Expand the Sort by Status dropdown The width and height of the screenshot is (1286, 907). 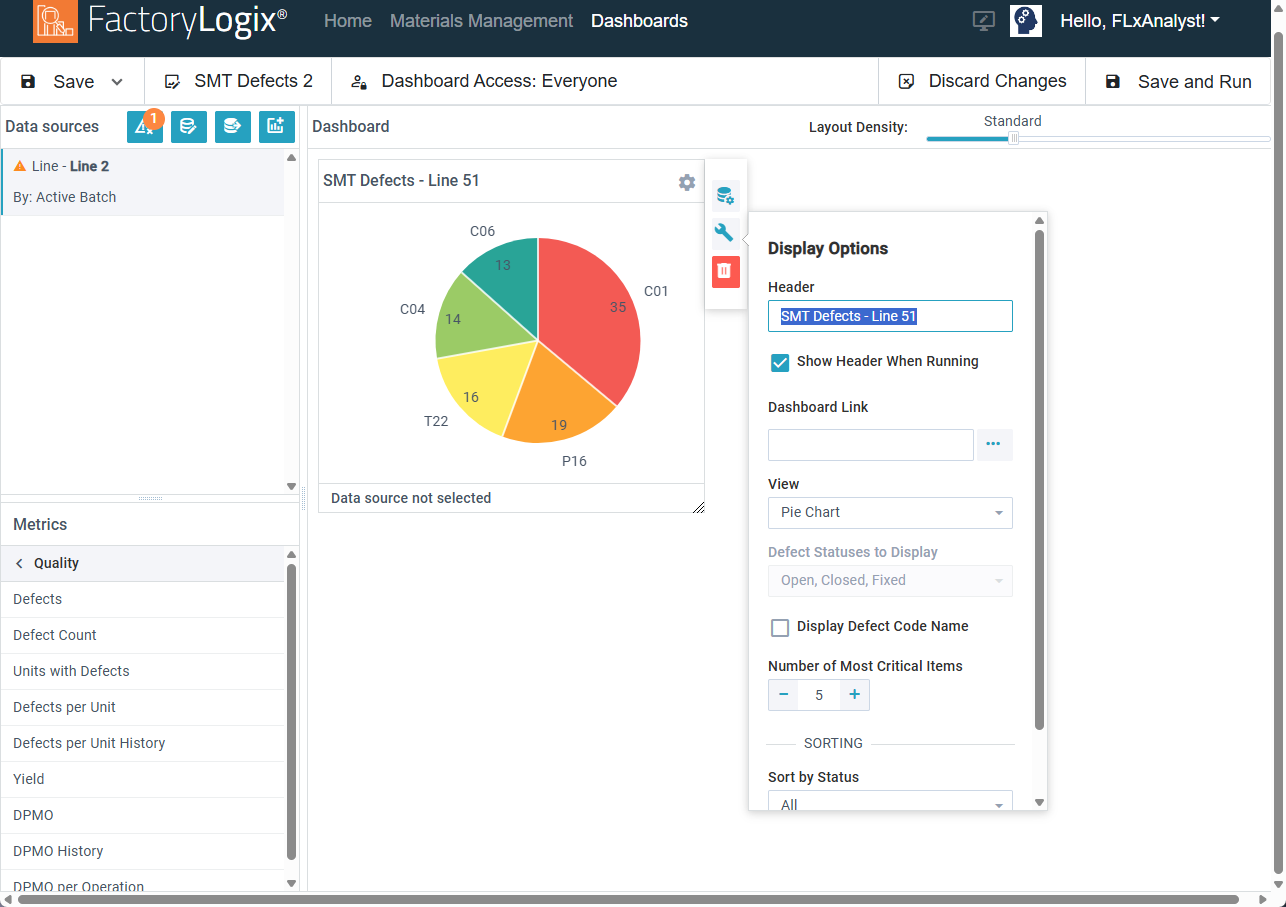(890, 803)
